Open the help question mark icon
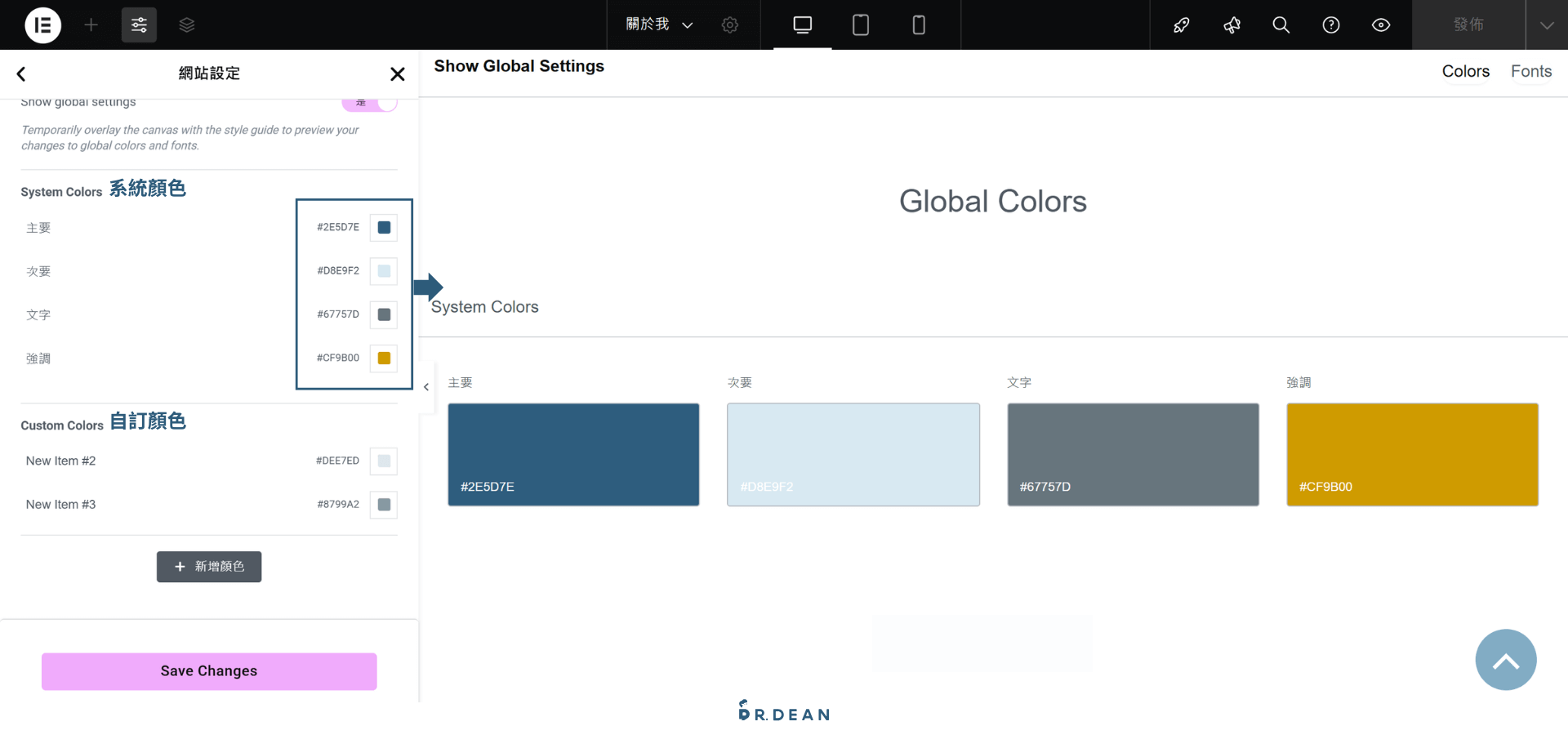Viewport: 1568px width, 735px height. coord(1330,24)
